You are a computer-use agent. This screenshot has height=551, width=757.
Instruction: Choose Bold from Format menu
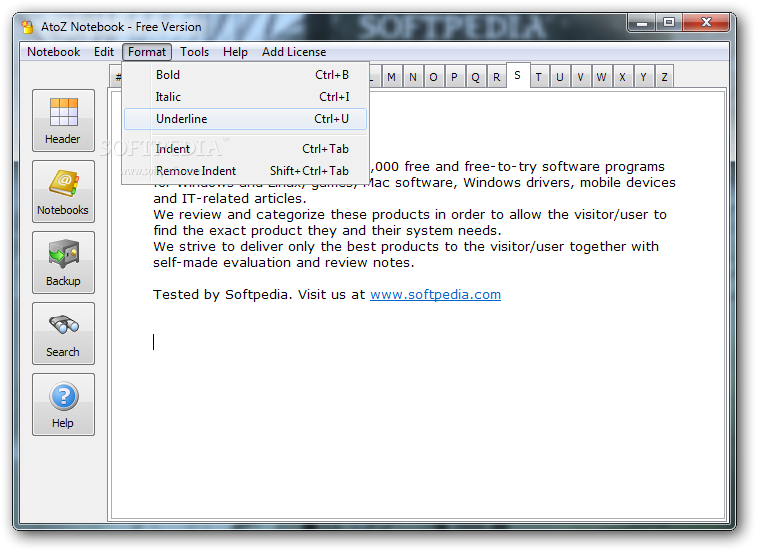tap(245, 75)
